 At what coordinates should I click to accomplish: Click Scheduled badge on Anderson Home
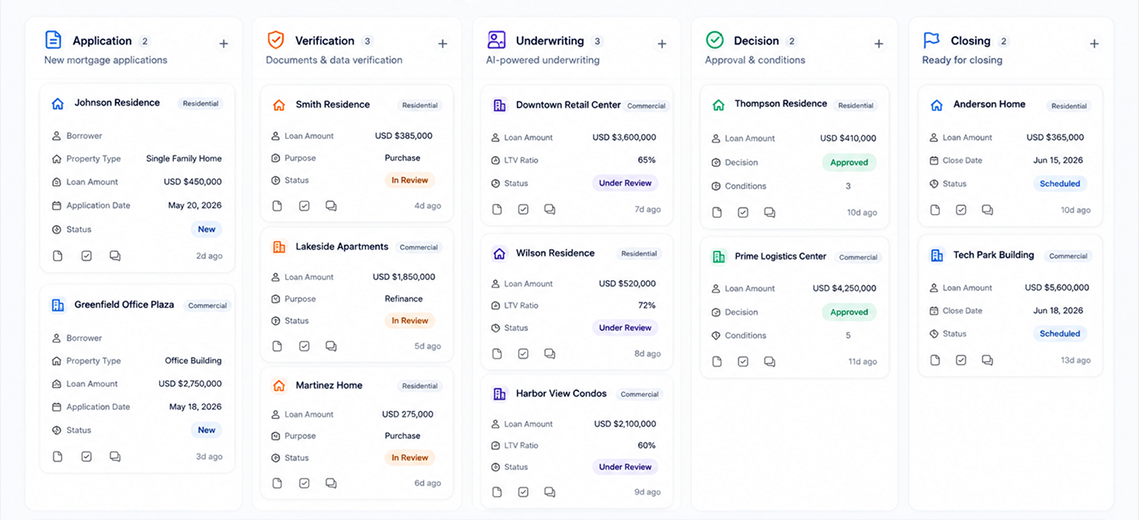[x=1060, y=183]
